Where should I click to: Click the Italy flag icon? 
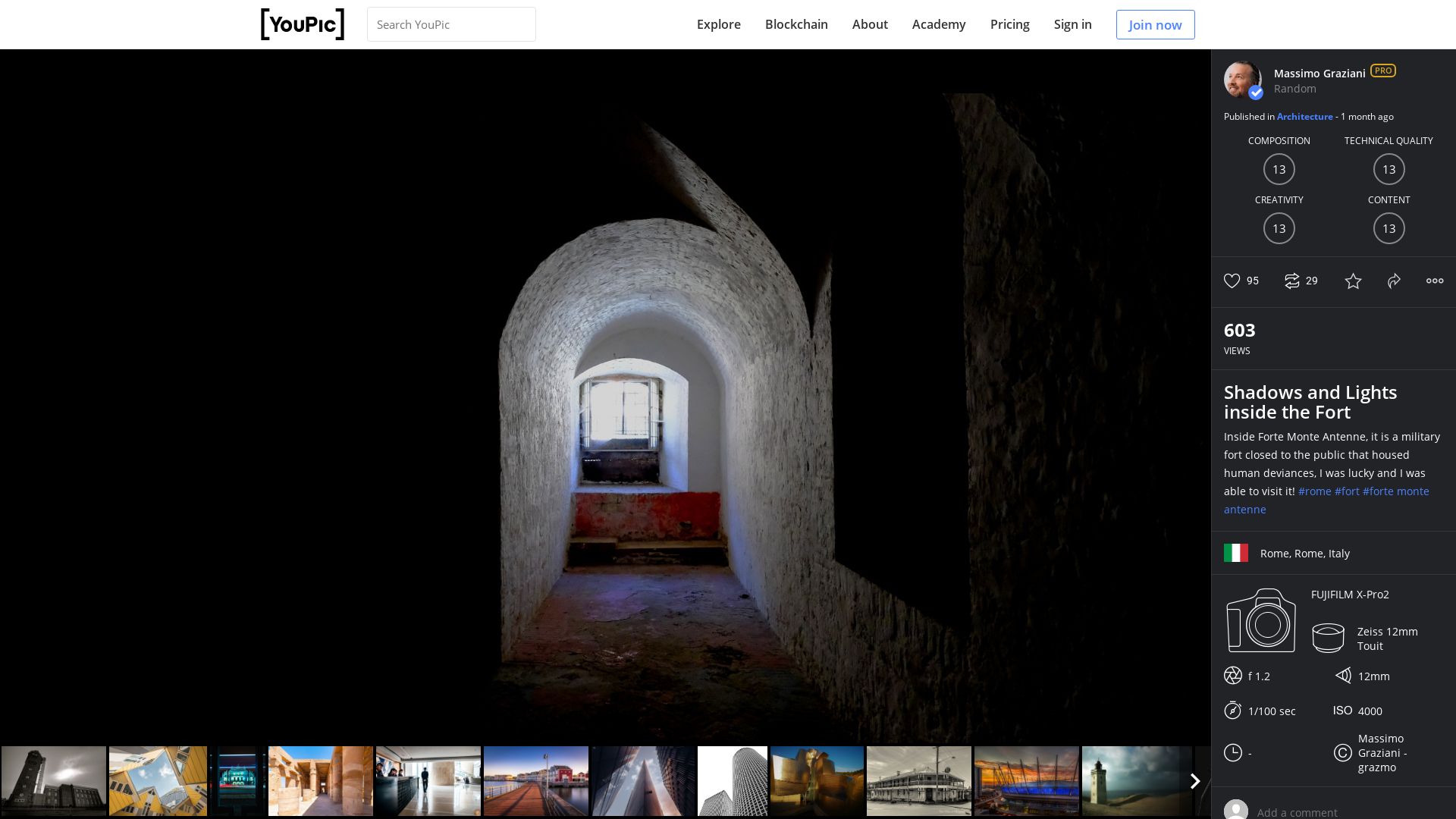1235,553
